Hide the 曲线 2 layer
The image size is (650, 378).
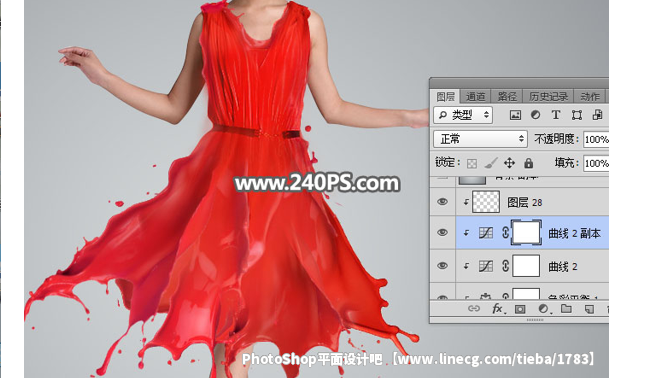point(442,265)
